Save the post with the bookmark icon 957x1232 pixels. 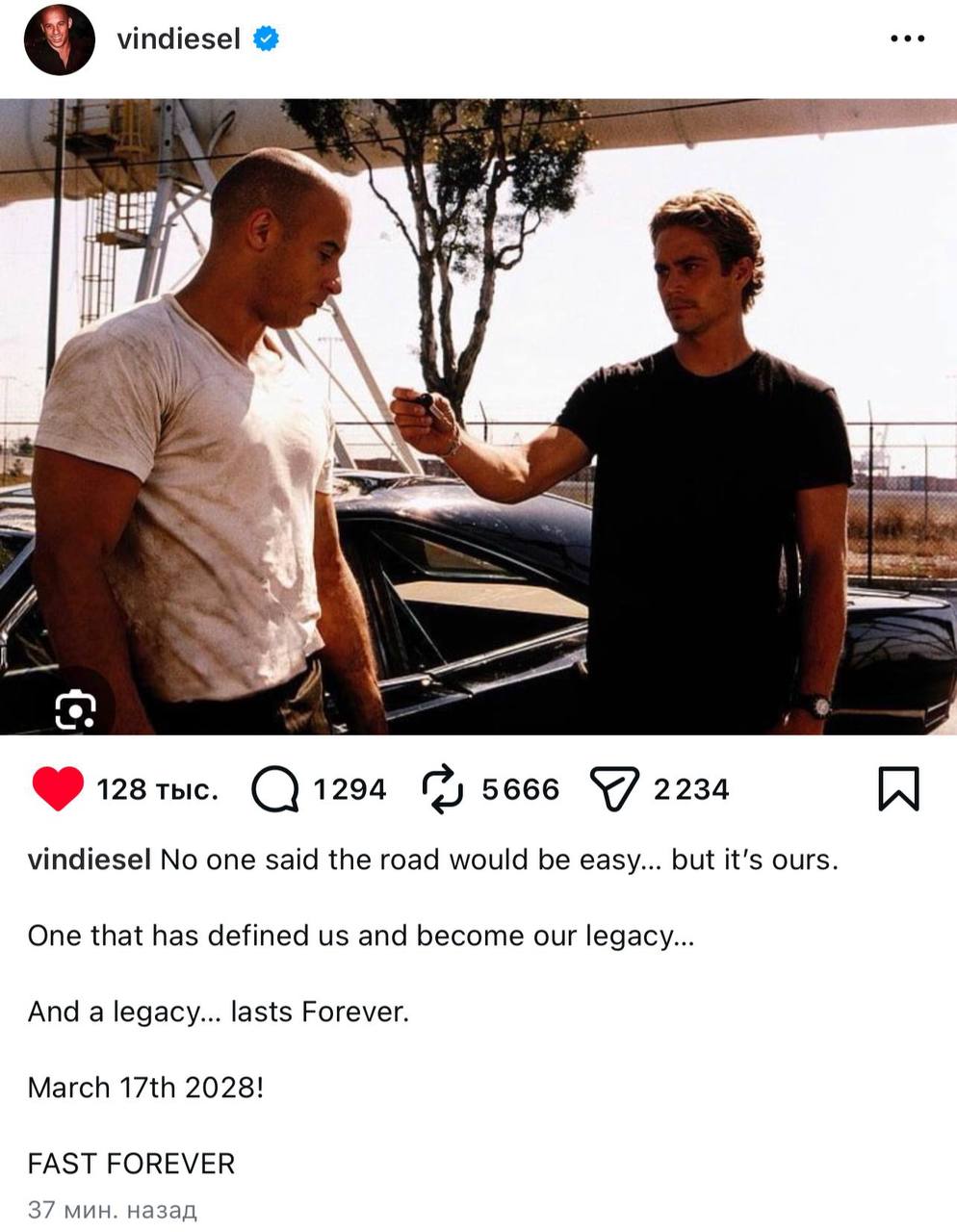click(899, 788)
